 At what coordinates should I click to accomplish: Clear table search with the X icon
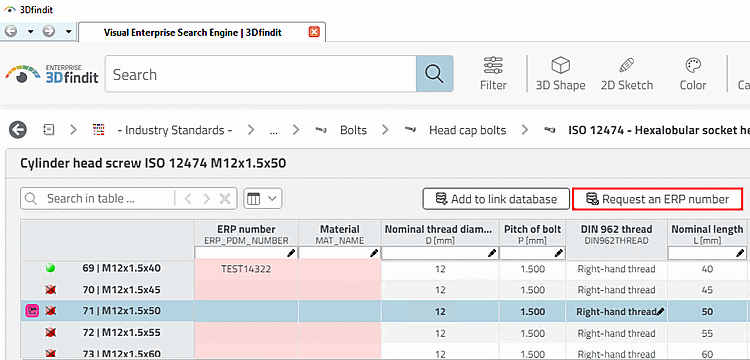point(225,198)
